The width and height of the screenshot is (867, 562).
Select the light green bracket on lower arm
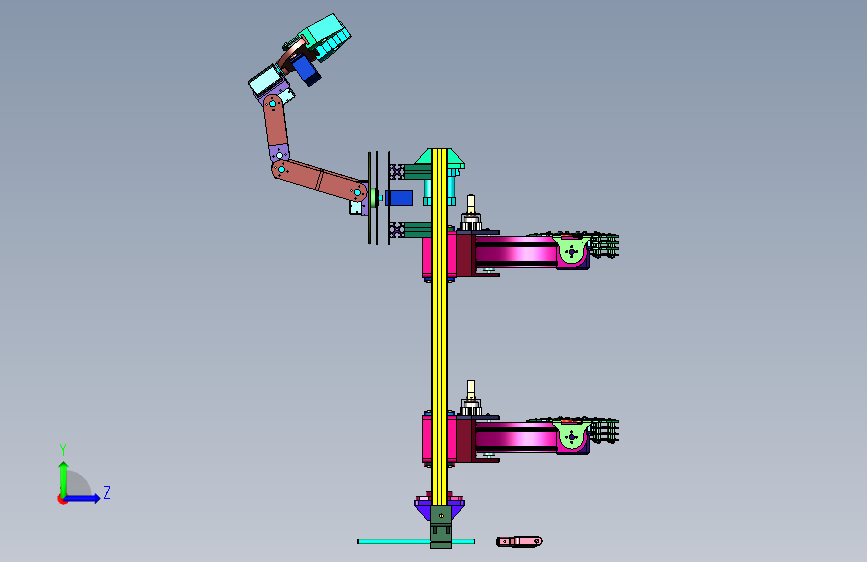click(x=571, y=435)
